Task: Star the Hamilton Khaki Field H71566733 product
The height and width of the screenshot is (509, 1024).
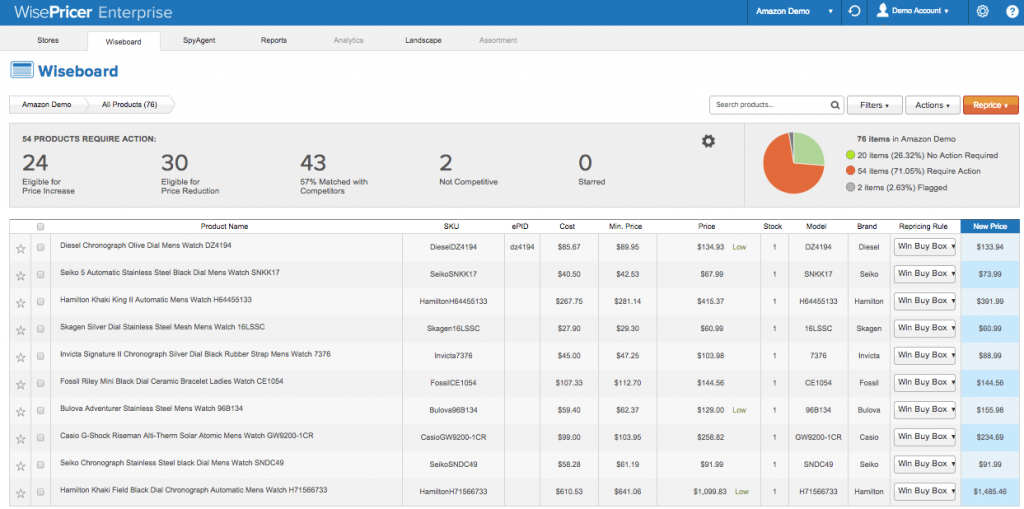Action: click(x=20, y=493)
